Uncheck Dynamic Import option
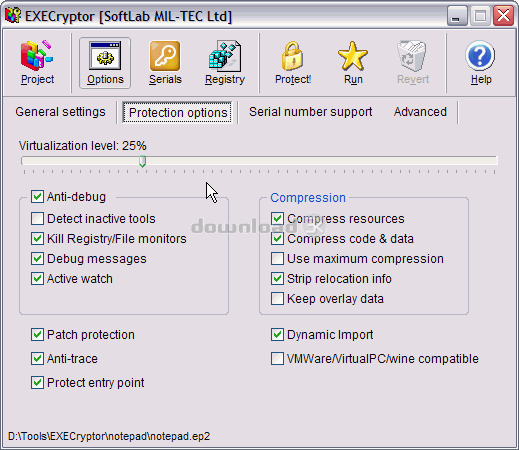This screenshot has width=519, height=450. pyautogui.click(x=277, y=335)
